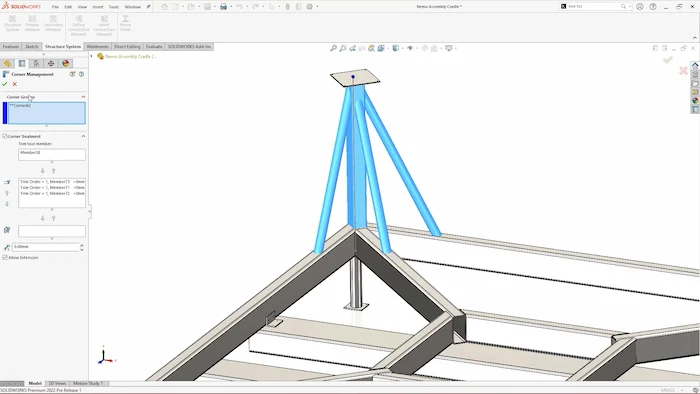The image size is (700, 394).
Task: Cancel Corner Management with red X
Action: [15, 84]
